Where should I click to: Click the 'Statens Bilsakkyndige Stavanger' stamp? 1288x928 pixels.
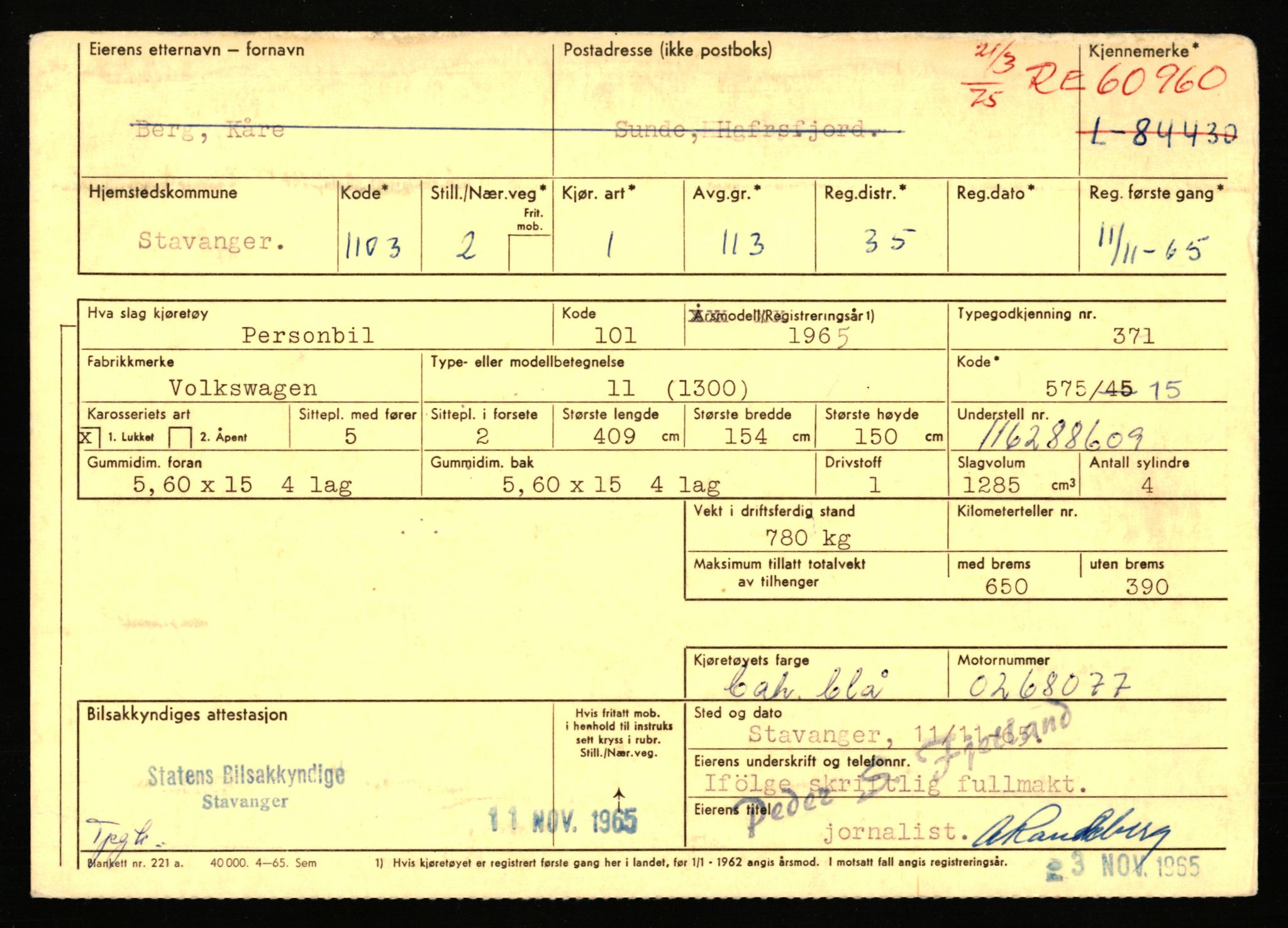point(246,786)
